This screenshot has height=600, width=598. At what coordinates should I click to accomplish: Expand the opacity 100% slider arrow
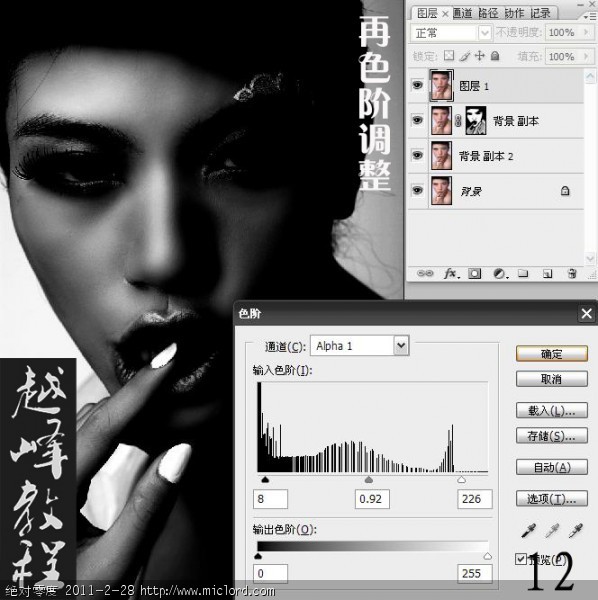(586, 33)
